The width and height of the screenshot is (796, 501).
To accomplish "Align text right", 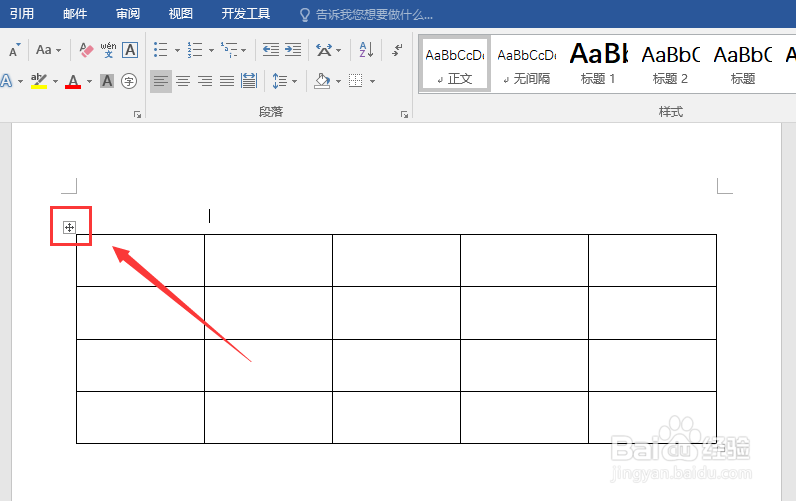I will coord(205,81).
